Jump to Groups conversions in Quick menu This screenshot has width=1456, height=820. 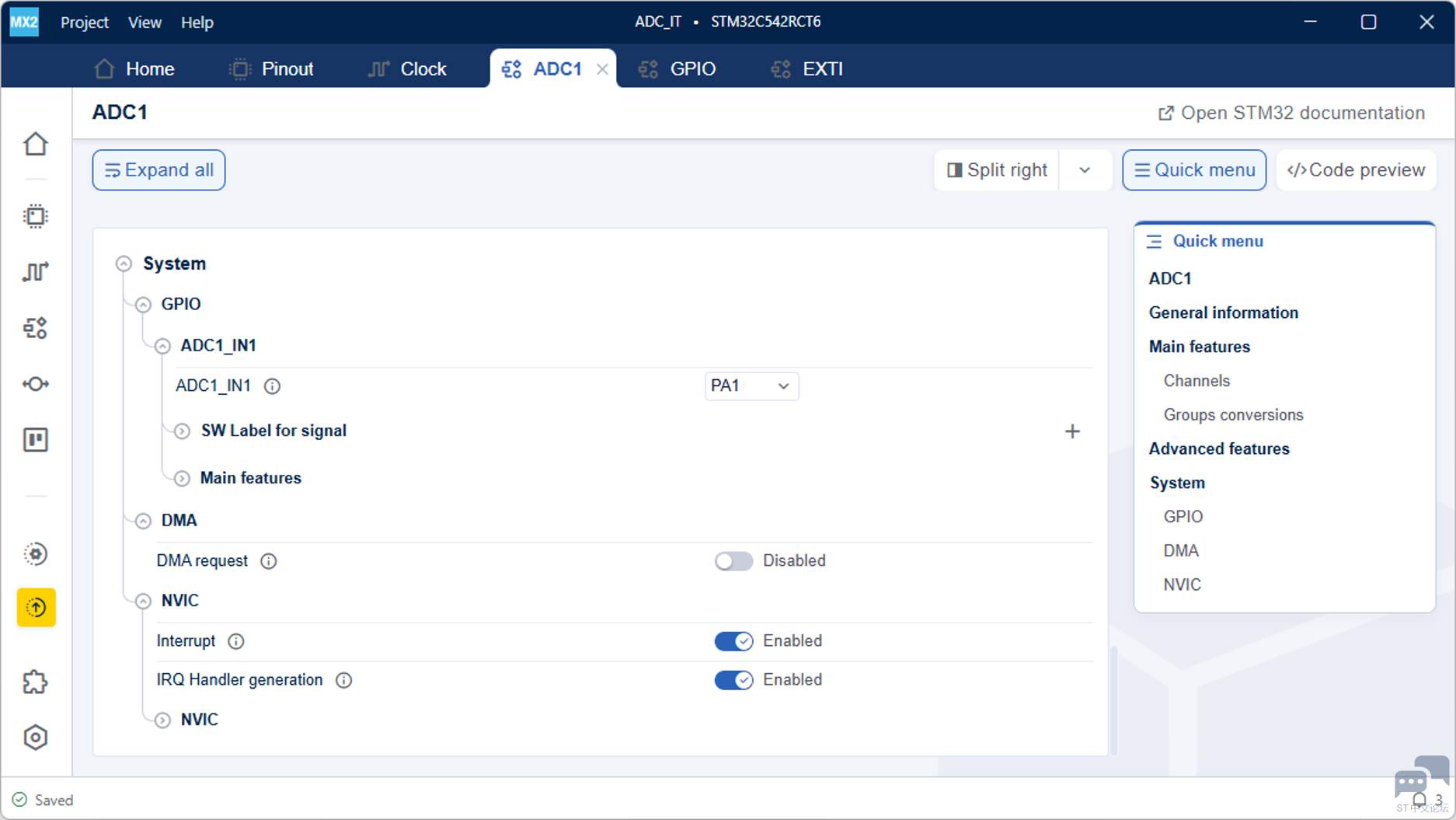pyautogui.click(x=1233, y=415)
